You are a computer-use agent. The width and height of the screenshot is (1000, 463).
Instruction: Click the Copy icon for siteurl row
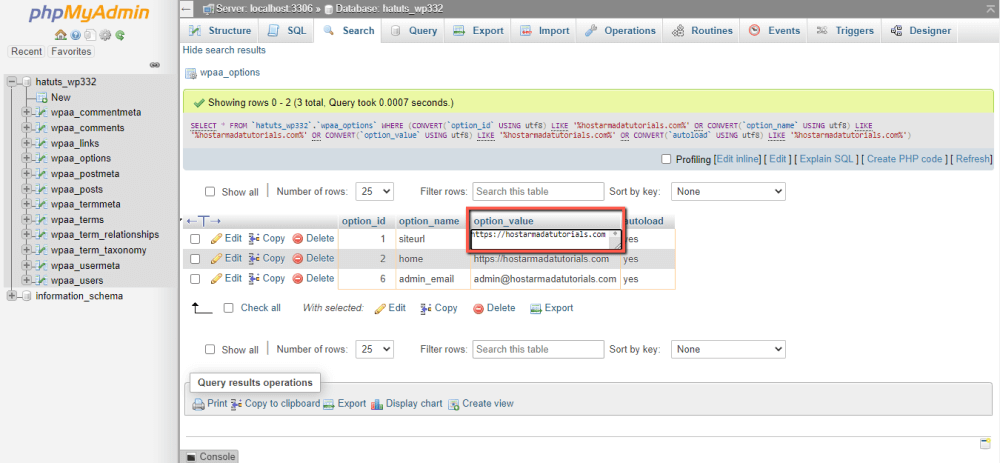coord(254,239)
